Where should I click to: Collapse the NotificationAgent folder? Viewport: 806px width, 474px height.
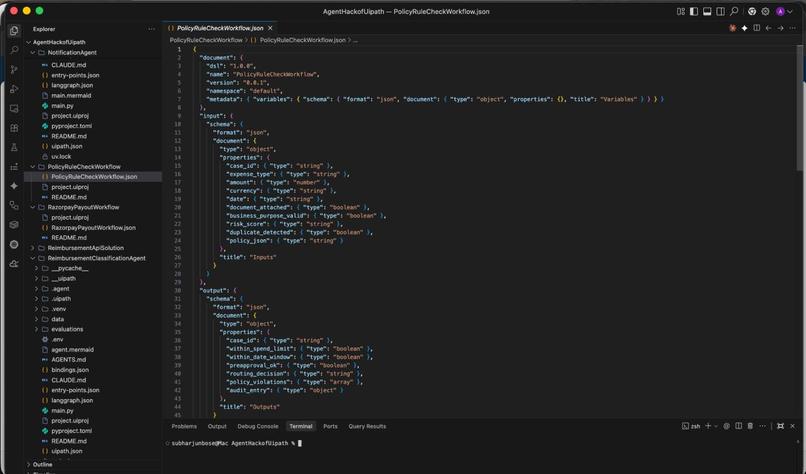33,52
